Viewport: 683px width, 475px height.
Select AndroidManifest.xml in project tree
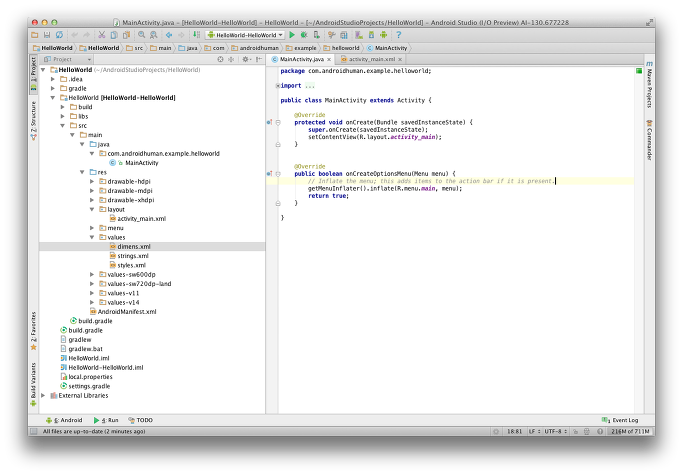(x=123, y=312)
